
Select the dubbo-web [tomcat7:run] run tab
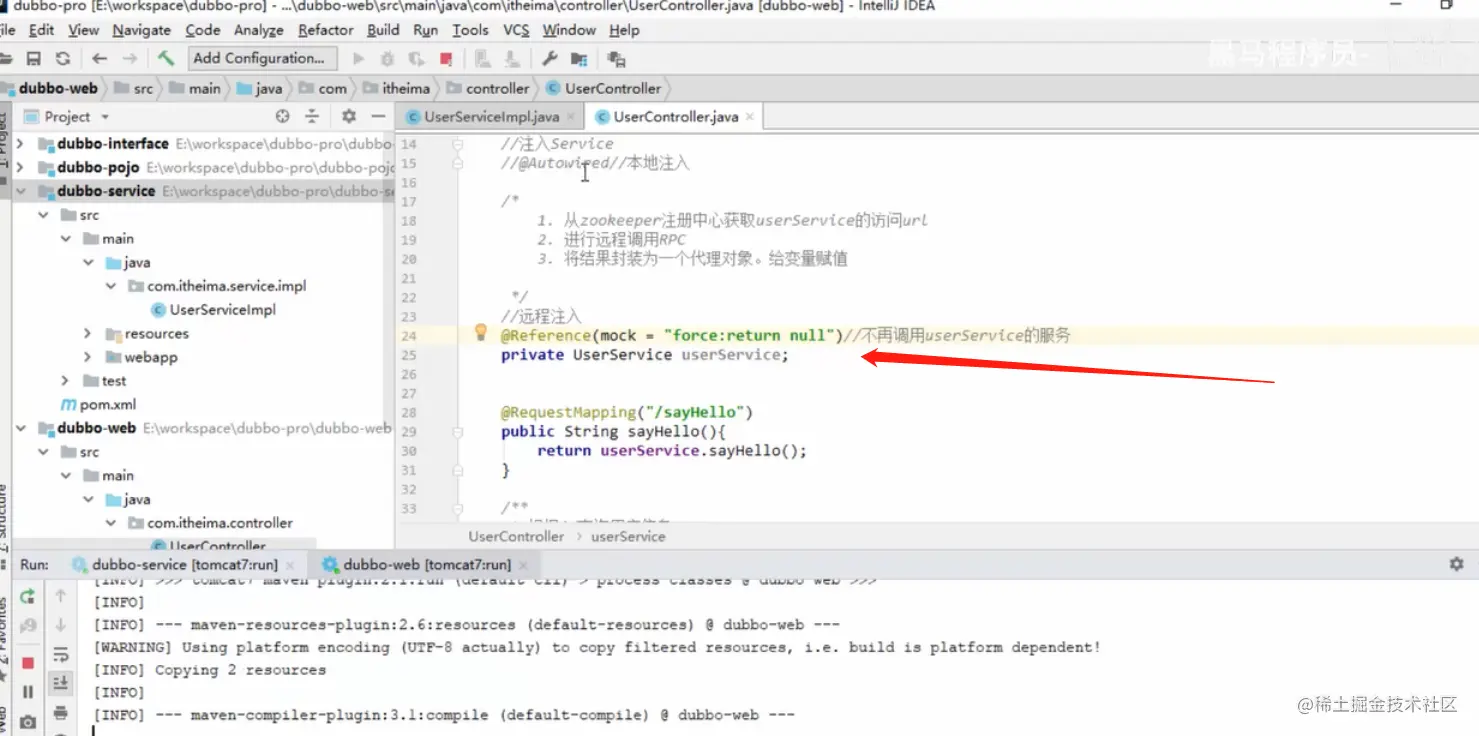point(426,565)
